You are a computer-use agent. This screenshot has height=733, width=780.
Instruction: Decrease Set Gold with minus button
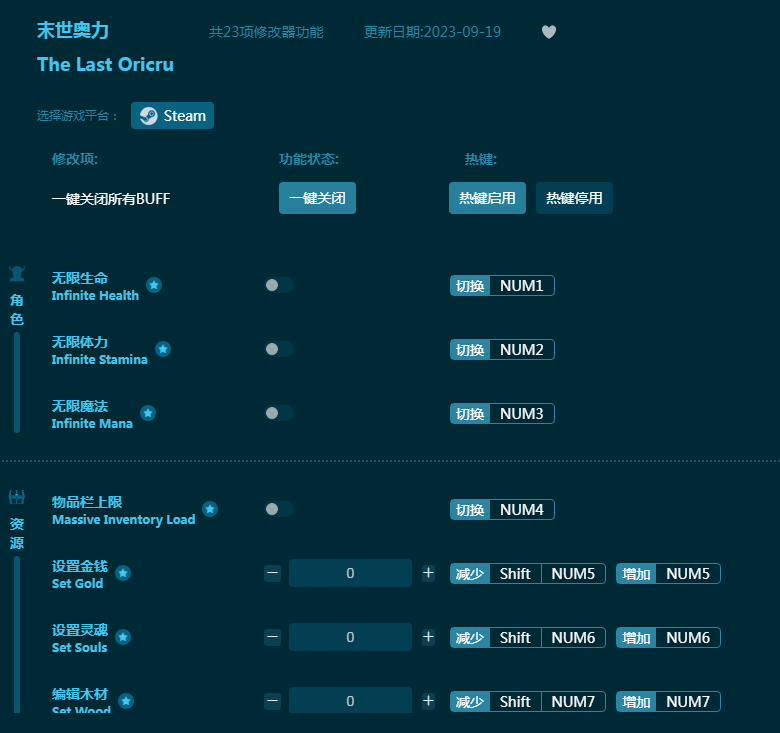pyautogui.click(x=273, y=573)
